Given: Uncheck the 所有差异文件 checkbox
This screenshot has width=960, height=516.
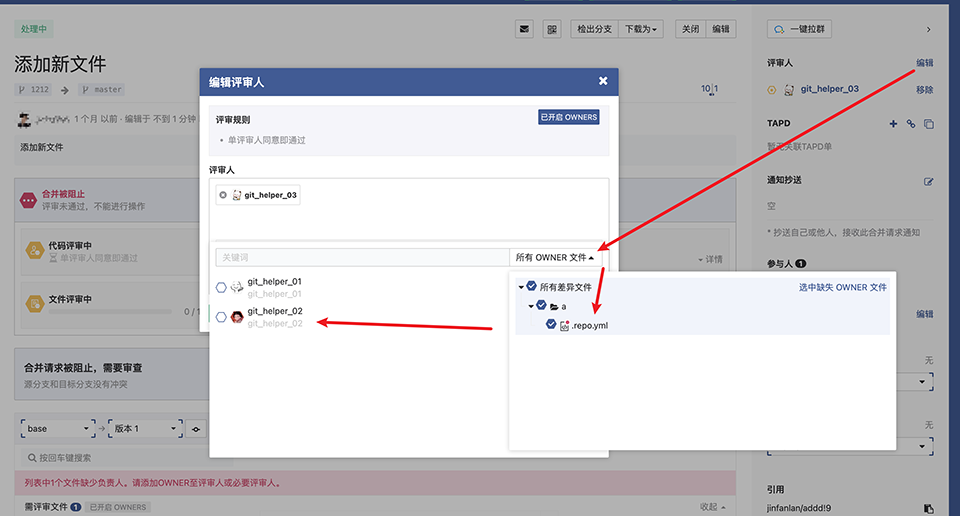Looking at the screenshot, I should [532, 287].
